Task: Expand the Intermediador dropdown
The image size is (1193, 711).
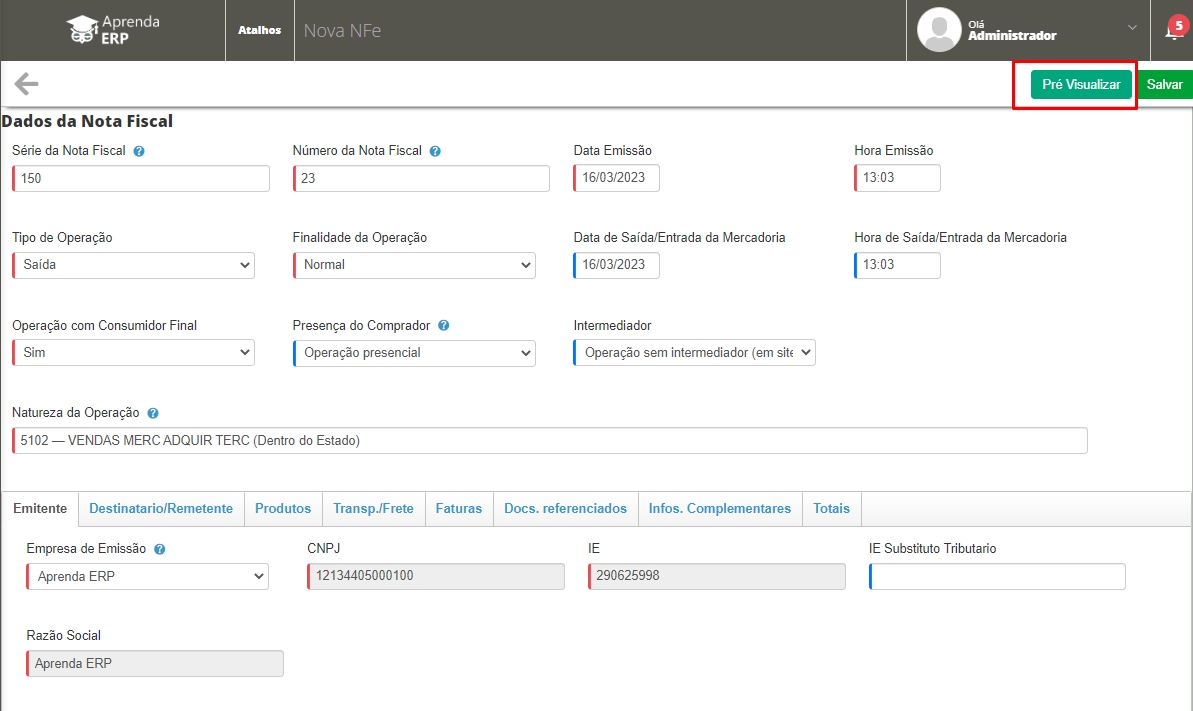Action: coord(694,353)
